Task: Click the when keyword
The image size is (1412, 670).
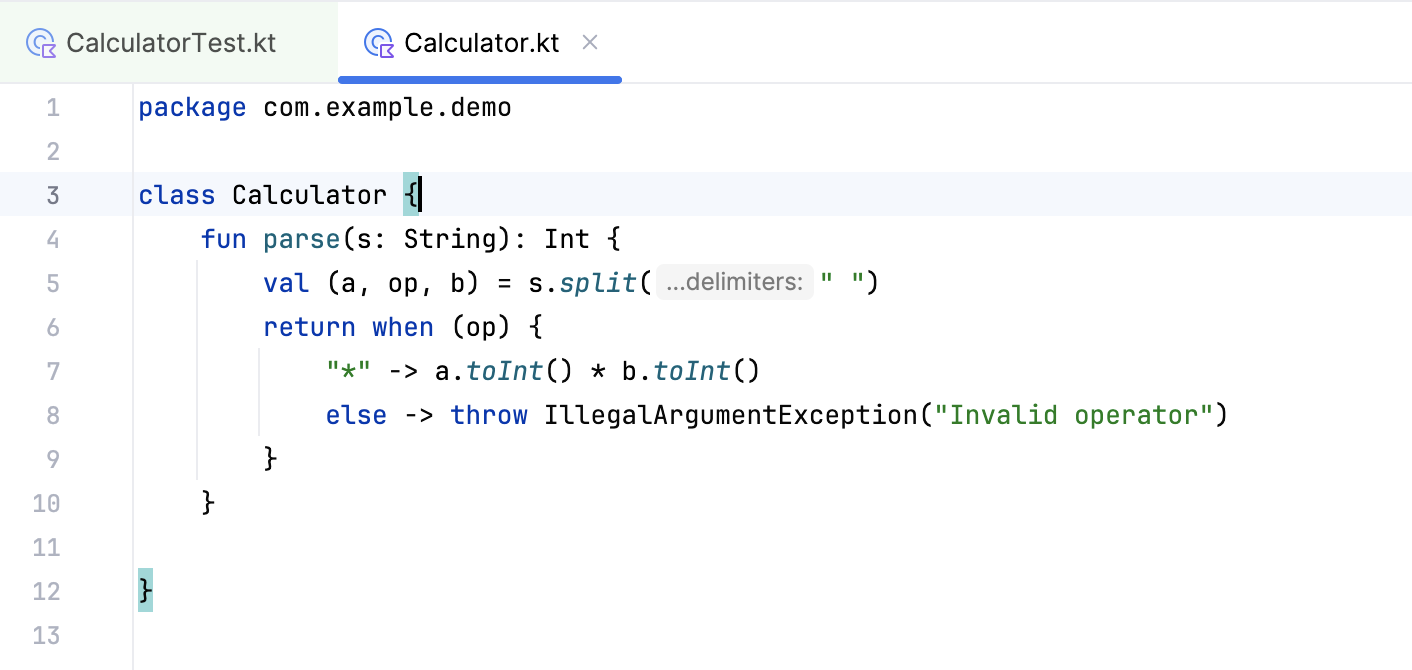Action: pos(403,327)
